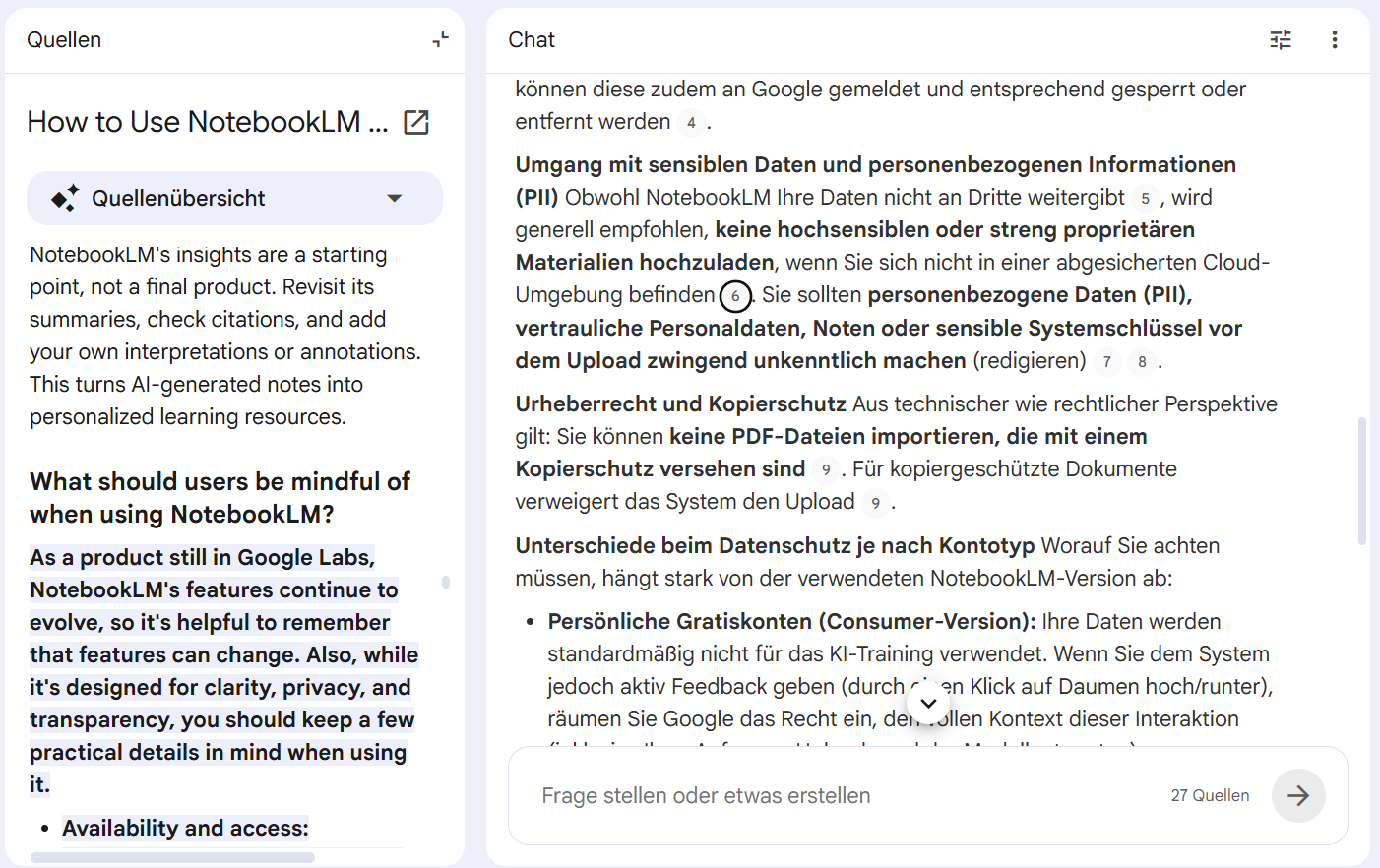Open citation 6 after 'Umgebung befinden'
Image resolution: width=1380 pixels, height=868 pixels.
pyautogui.click(x=735, y=296)
